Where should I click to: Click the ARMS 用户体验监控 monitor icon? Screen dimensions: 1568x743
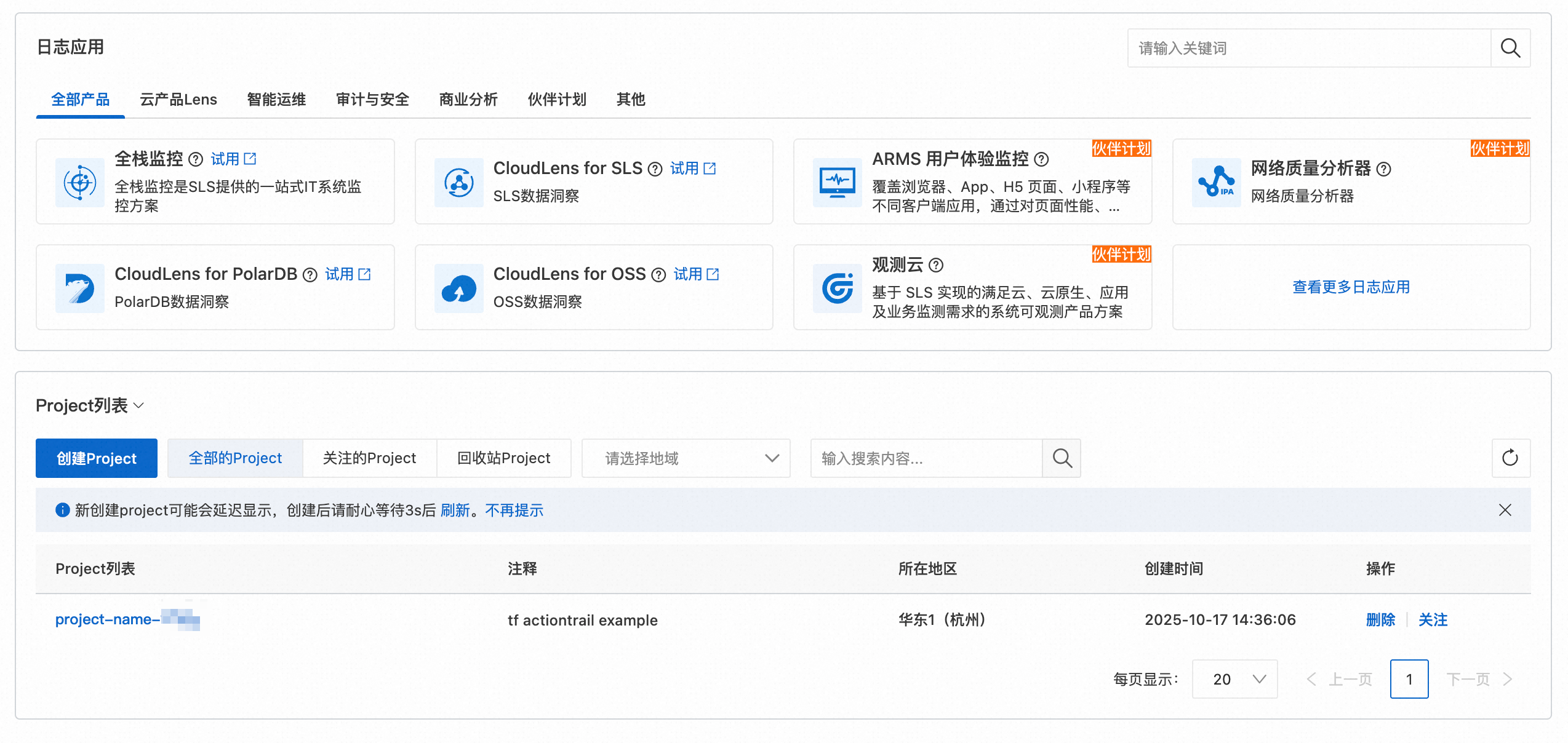(x=837, y=182)
